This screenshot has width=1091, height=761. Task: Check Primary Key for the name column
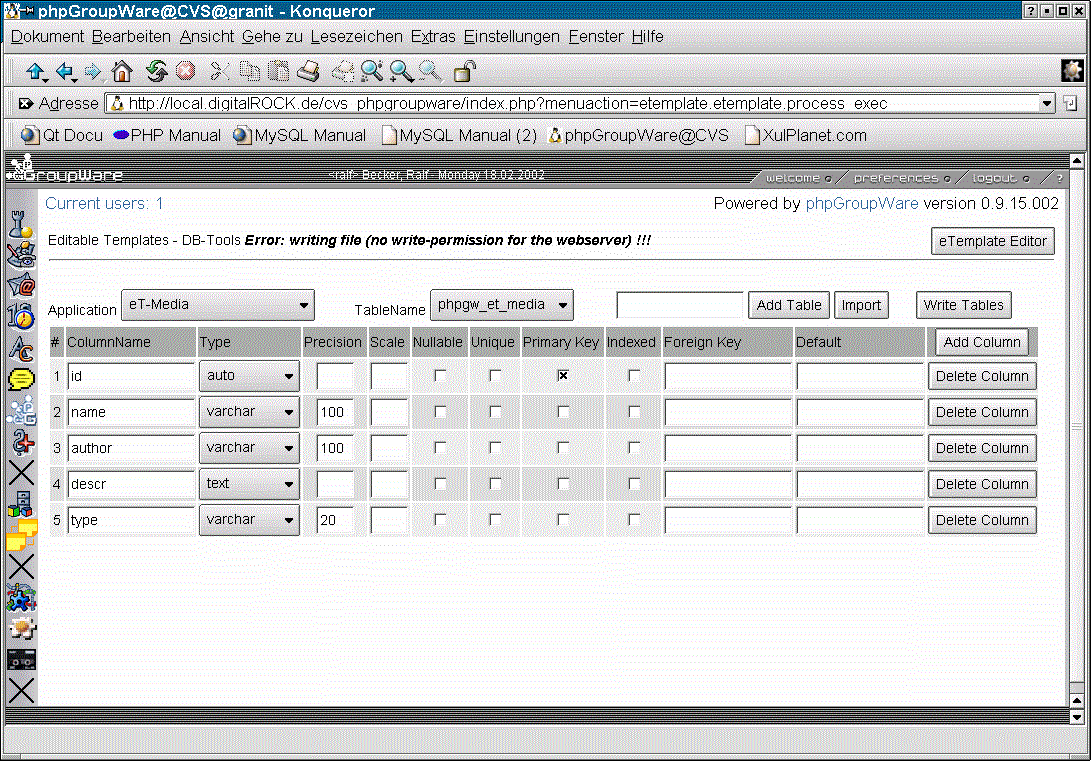(563, 412)
